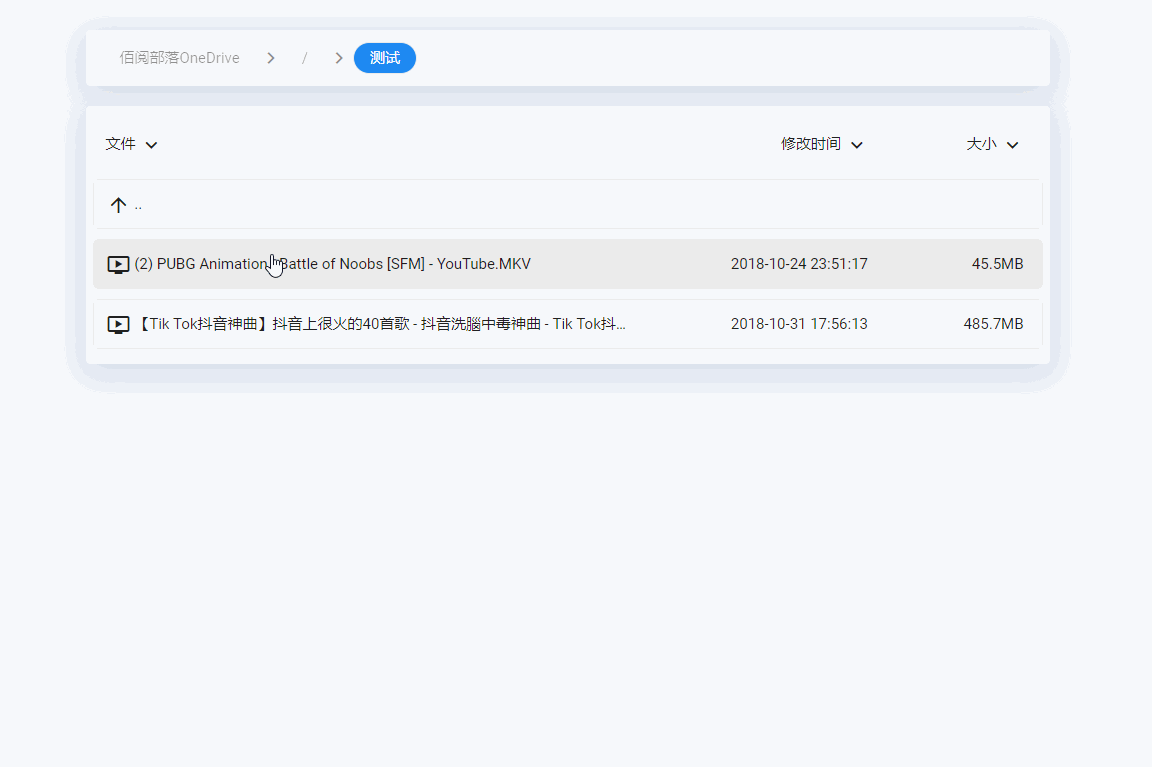Click size 45.5MB
This screenshot has height=767, width=1152.
(997, 264)
